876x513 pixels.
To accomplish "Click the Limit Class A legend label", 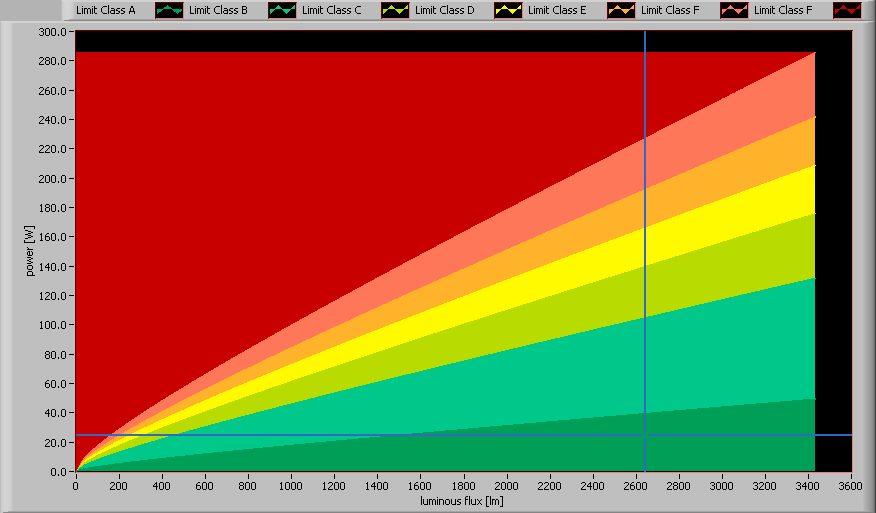I will click(105, 10).
